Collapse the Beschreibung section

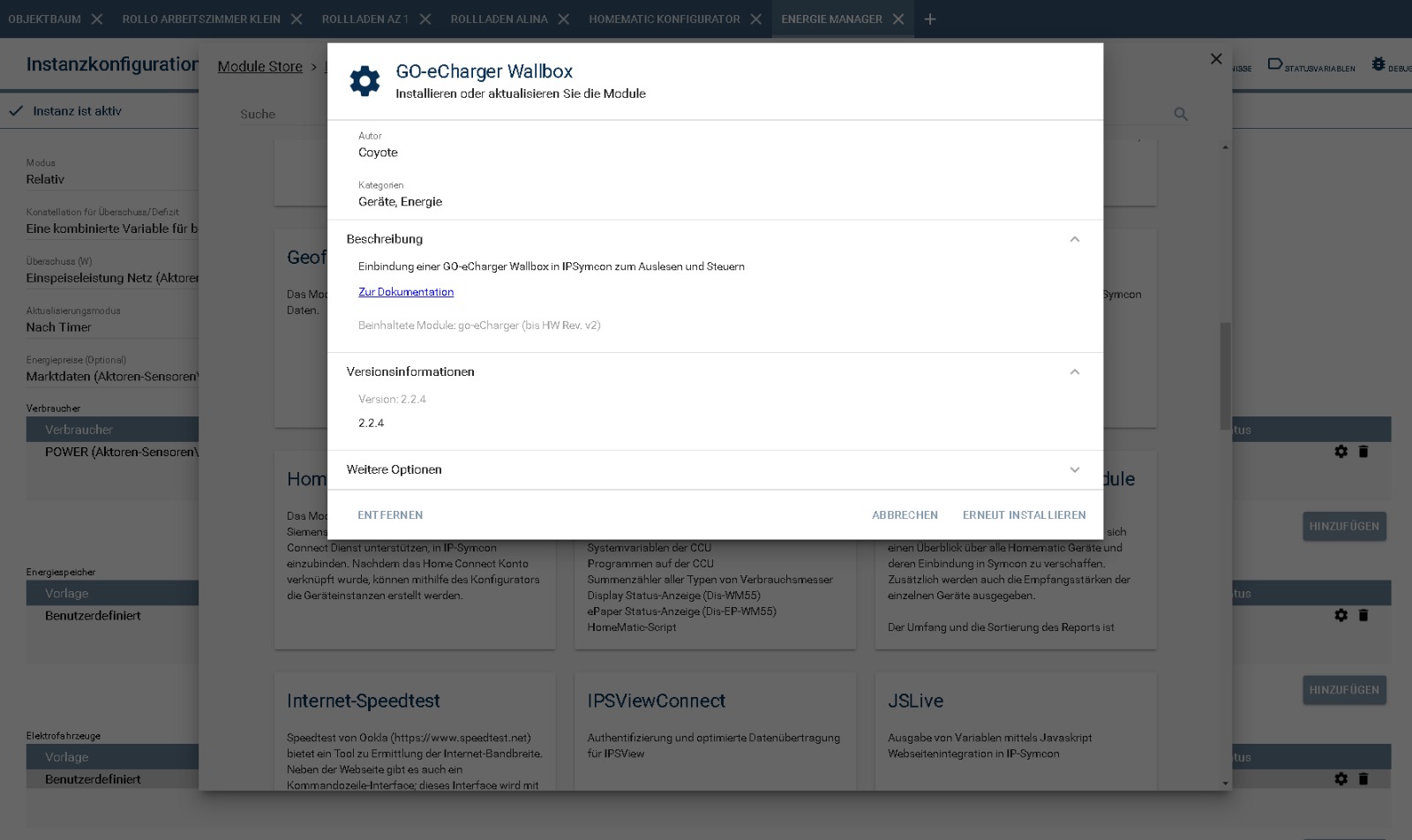(1074, 239)
